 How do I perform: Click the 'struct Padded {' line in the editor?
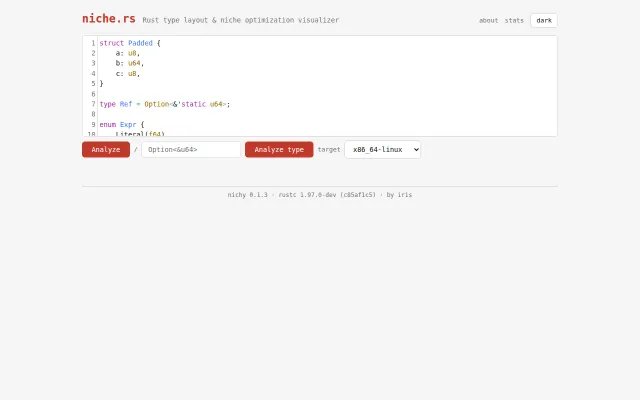(x=130, y=43)
